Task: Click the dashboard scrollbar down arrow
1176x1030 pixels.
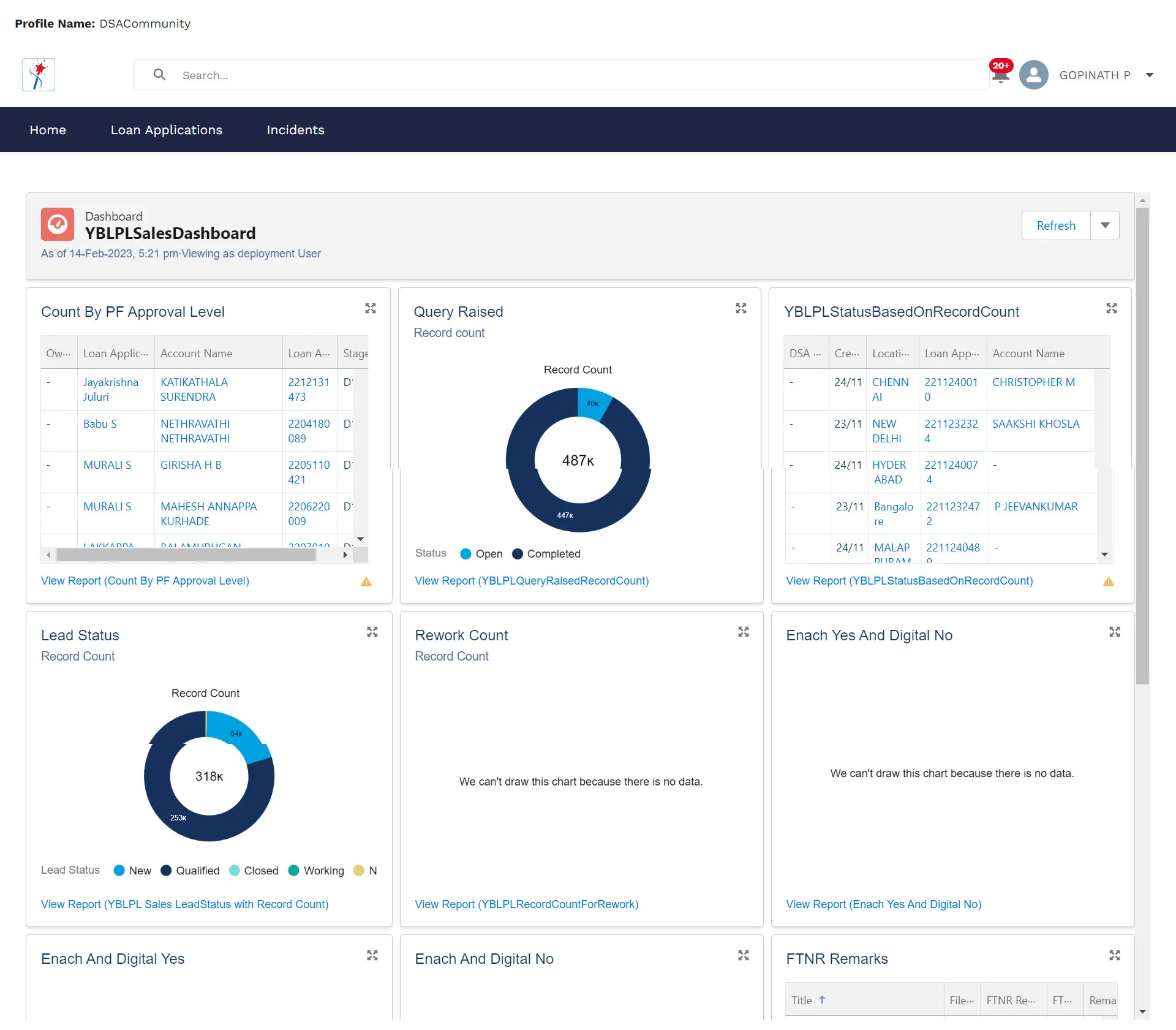Action: [x=1142, y=1012]
